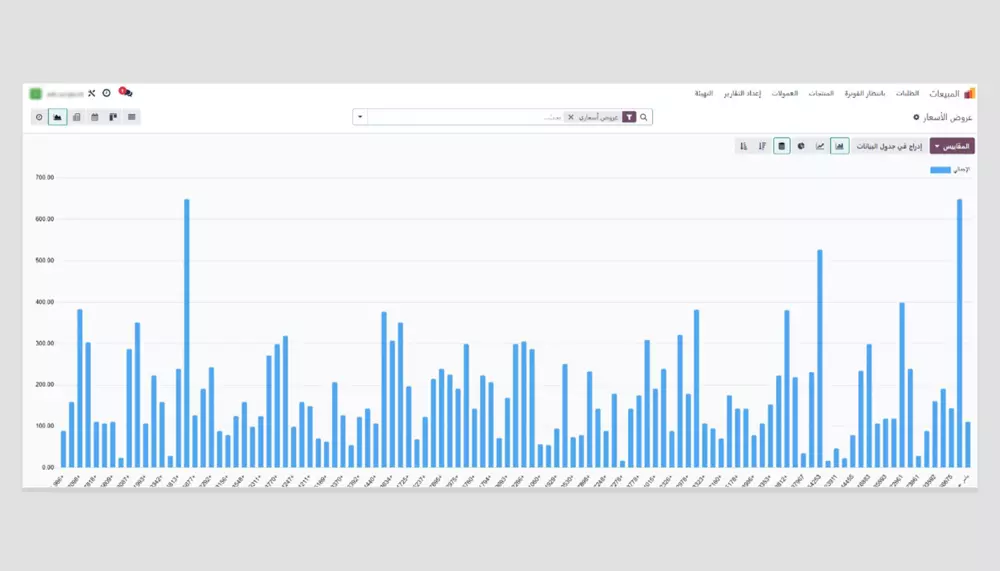This screenshot has height=571, width=1000.
Task: Click the 700.00 axis label
Action: (45, 177)
